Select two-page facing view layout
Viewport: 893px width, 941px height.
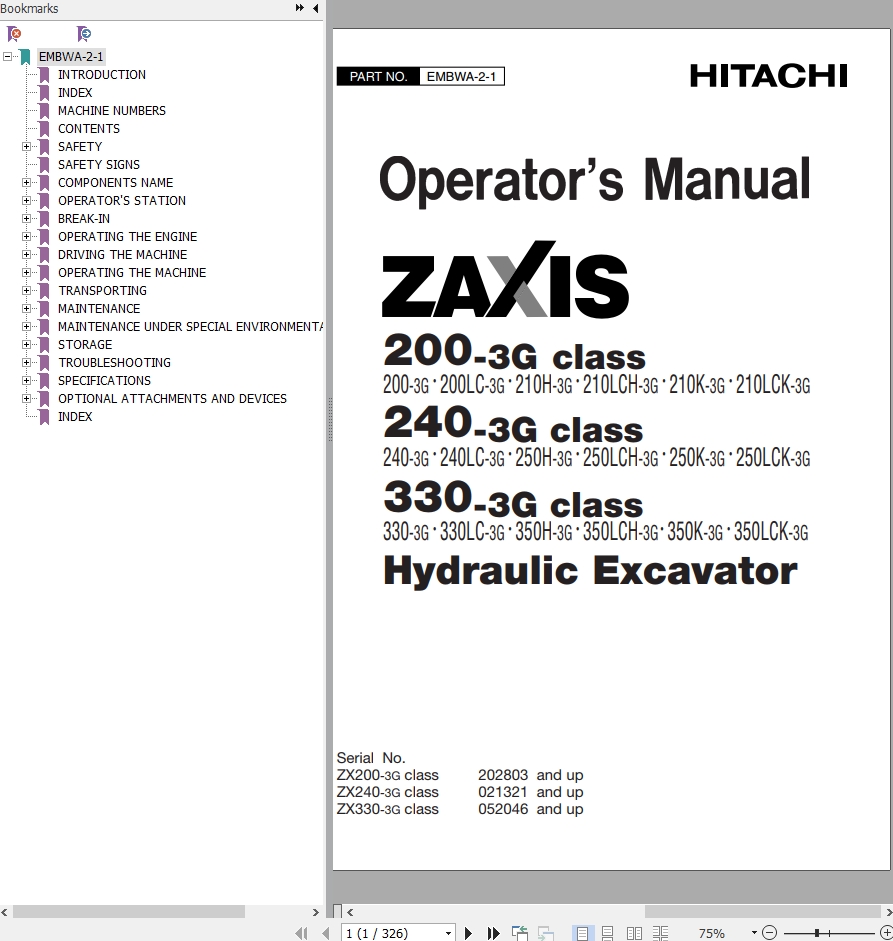point(634,933)
